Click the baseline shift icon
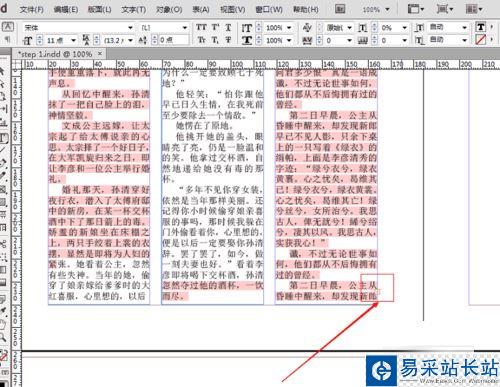Viewport: 500px width, 387px height. (143, 40)
